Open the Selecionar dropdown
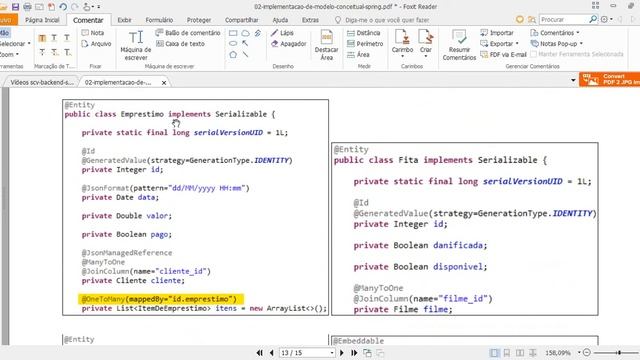The width and height of the screenshot is (640, 360). click(29, 44)
